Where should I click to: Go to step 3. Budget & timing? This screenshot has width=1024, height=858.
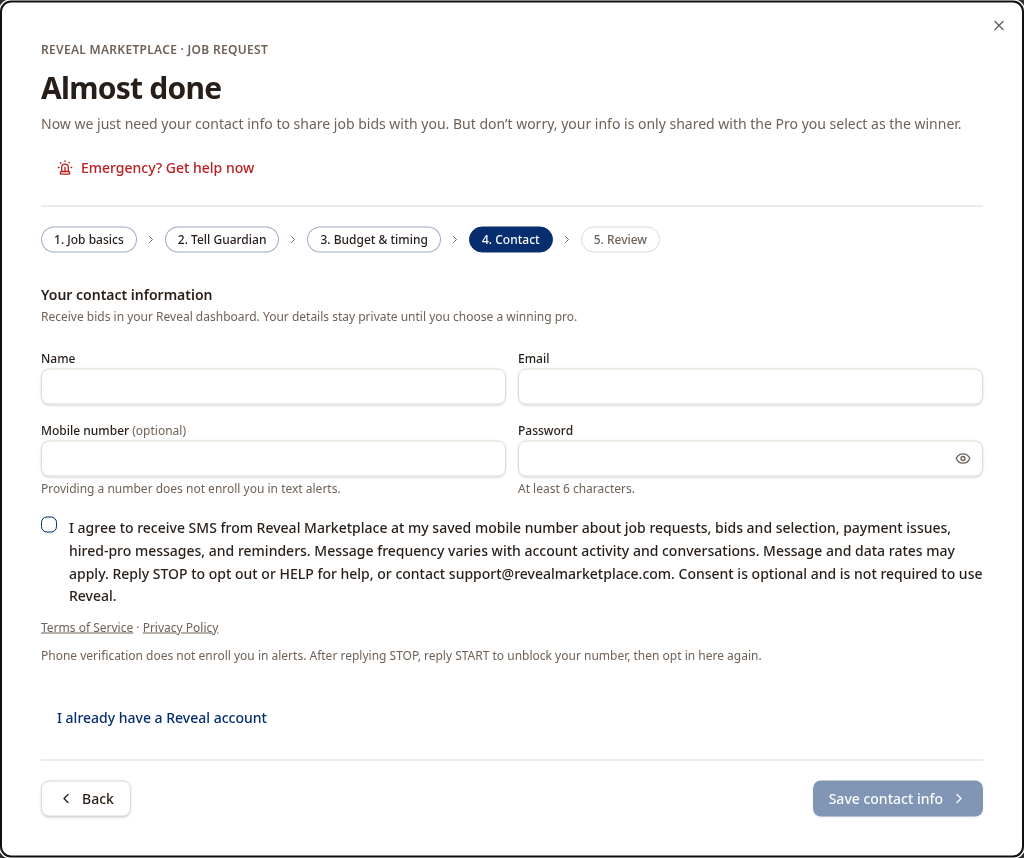click(374, 240)
